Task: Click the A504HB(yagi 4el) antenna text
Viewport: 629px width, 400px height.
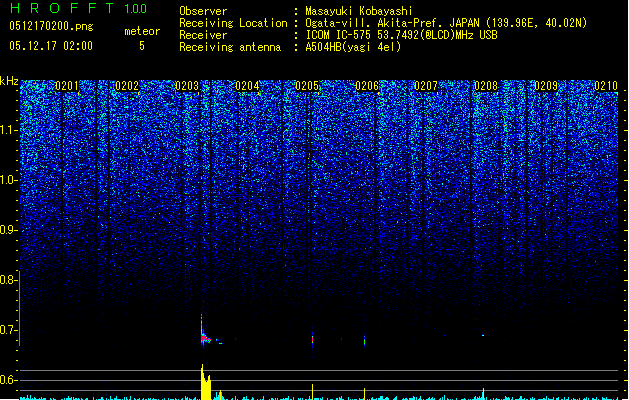Action: point(353,47)
